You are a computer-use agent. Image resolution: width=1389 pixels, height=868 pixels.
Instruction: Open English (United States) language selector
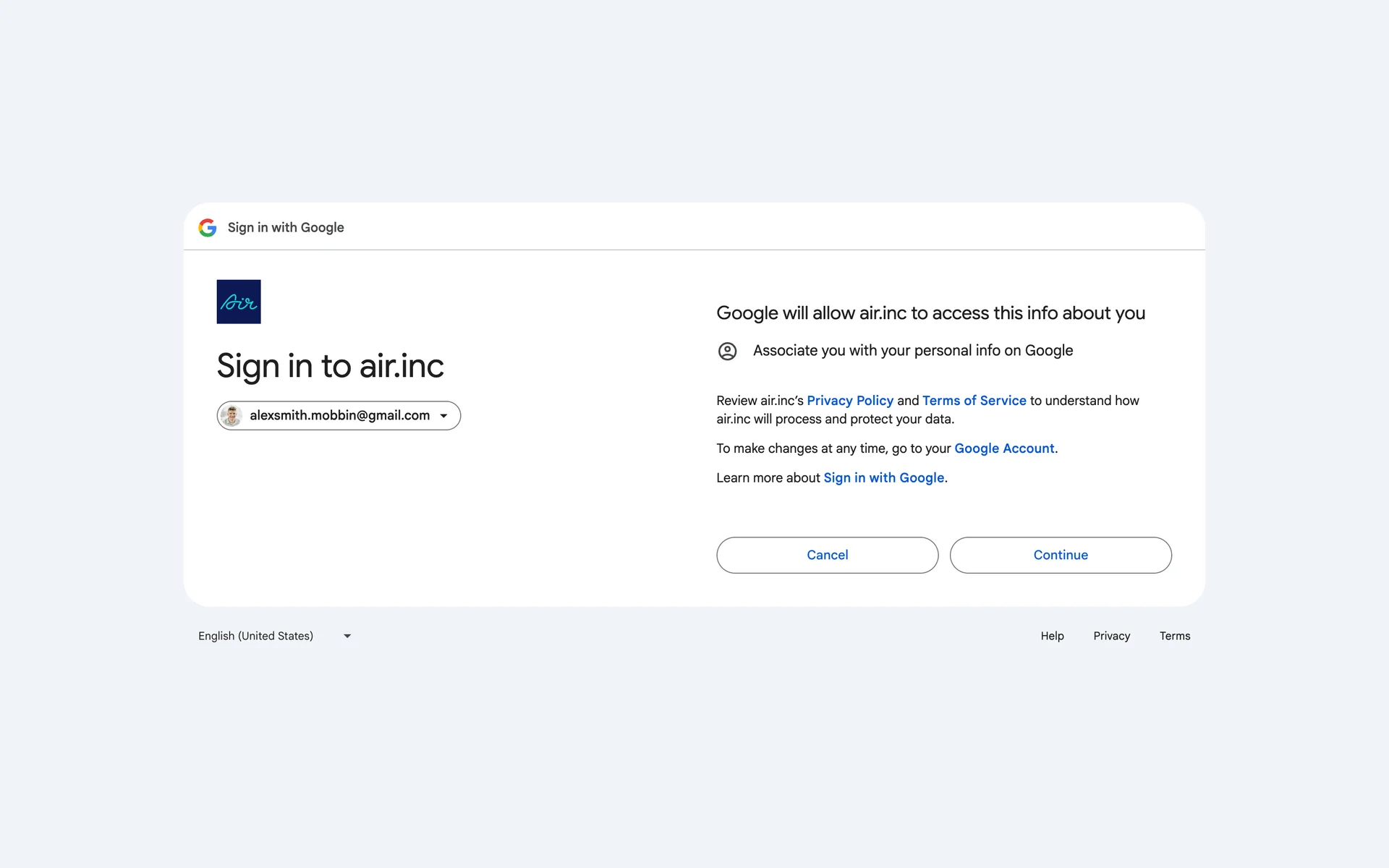[256, 637]
